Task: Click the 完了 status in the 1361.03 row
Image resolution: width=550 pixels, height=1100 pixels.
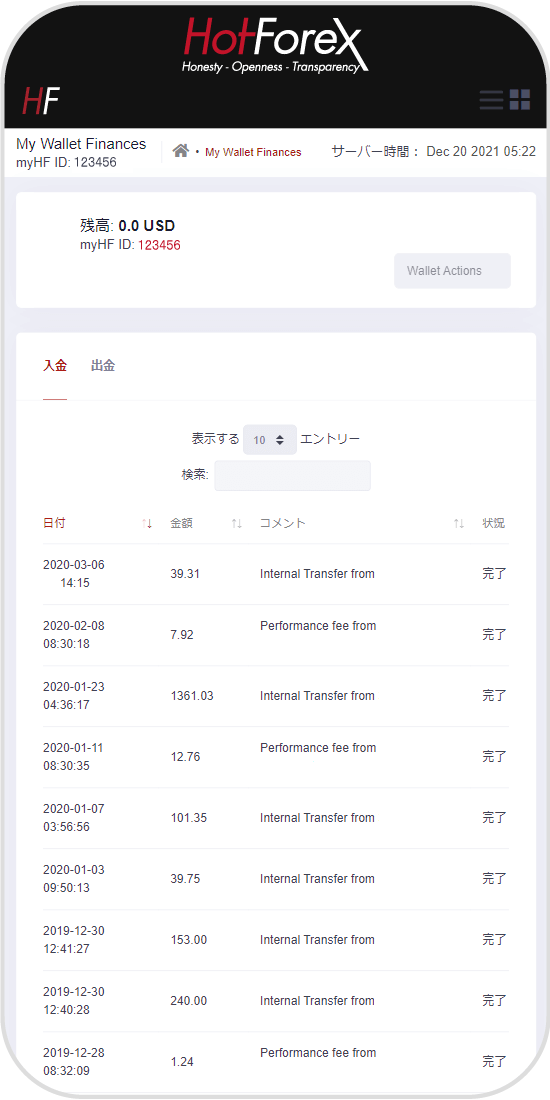Action: click(x=494, y=696)
